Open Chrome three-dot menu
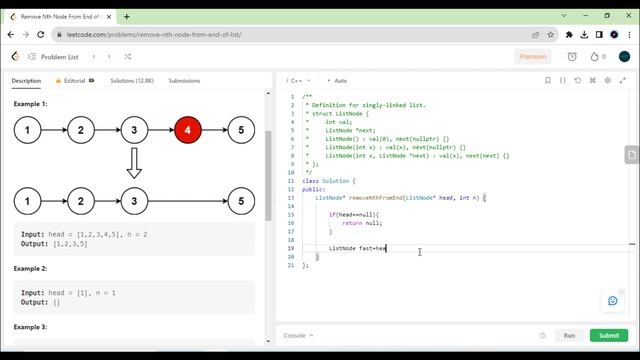 point(629,35)
